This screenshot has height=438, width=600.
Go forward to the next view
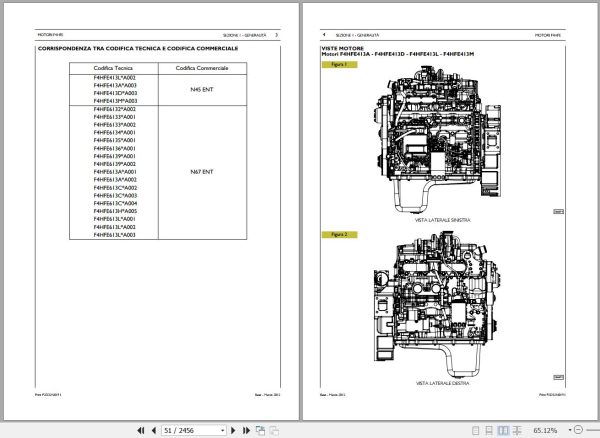click(274, 430)
